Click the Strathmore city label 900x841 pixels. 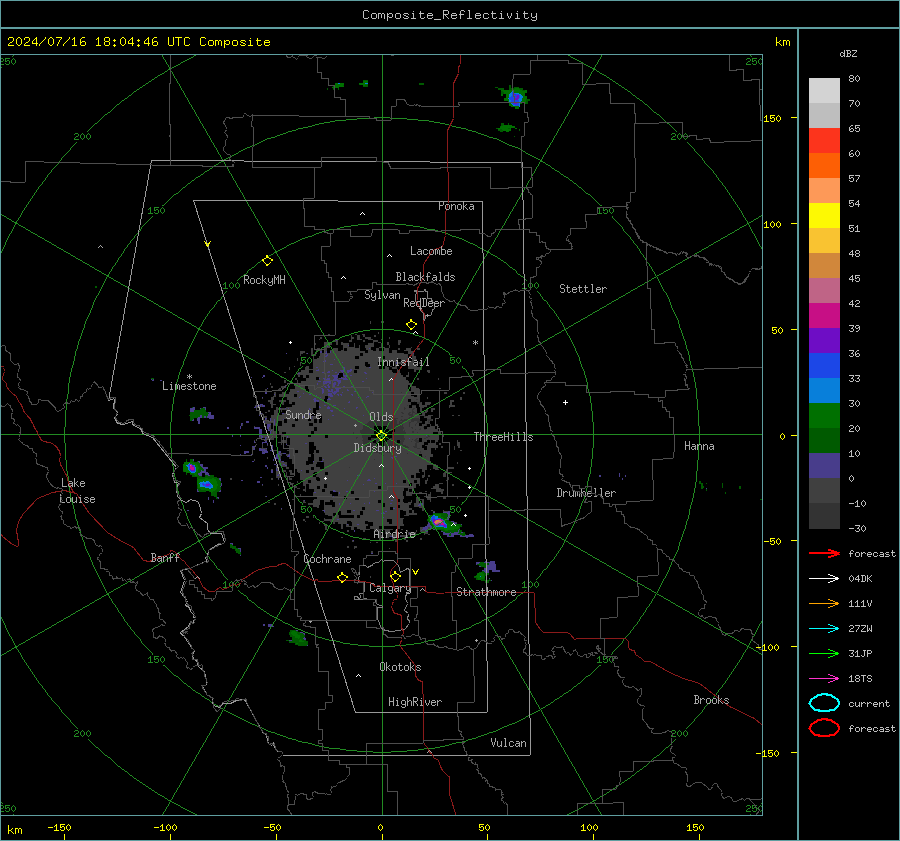pyautogui.click(x=486, y=592)
